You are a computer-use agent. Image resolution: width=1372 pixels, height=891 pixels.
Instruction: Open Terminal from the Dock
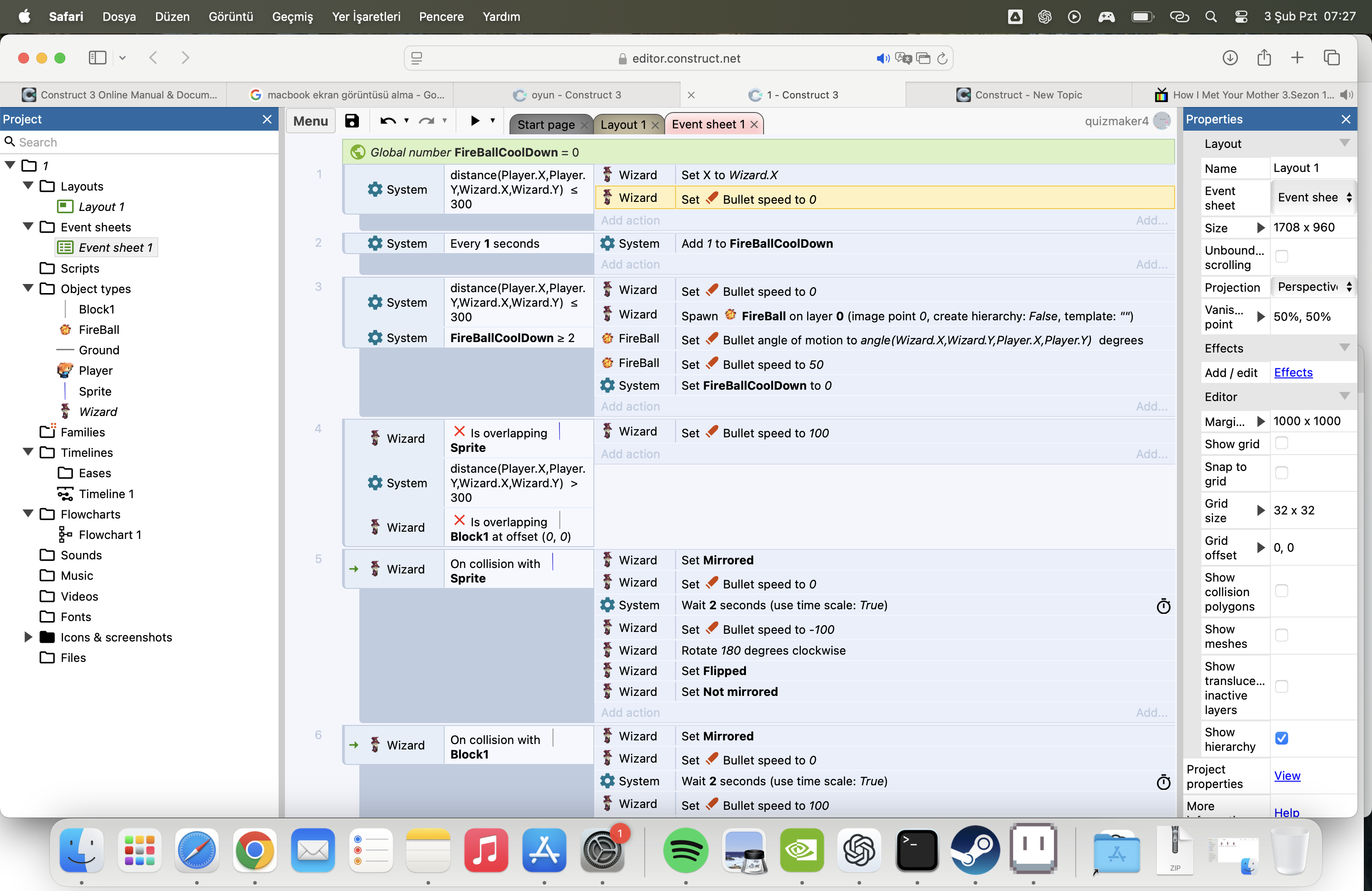[x=916, y=850]
